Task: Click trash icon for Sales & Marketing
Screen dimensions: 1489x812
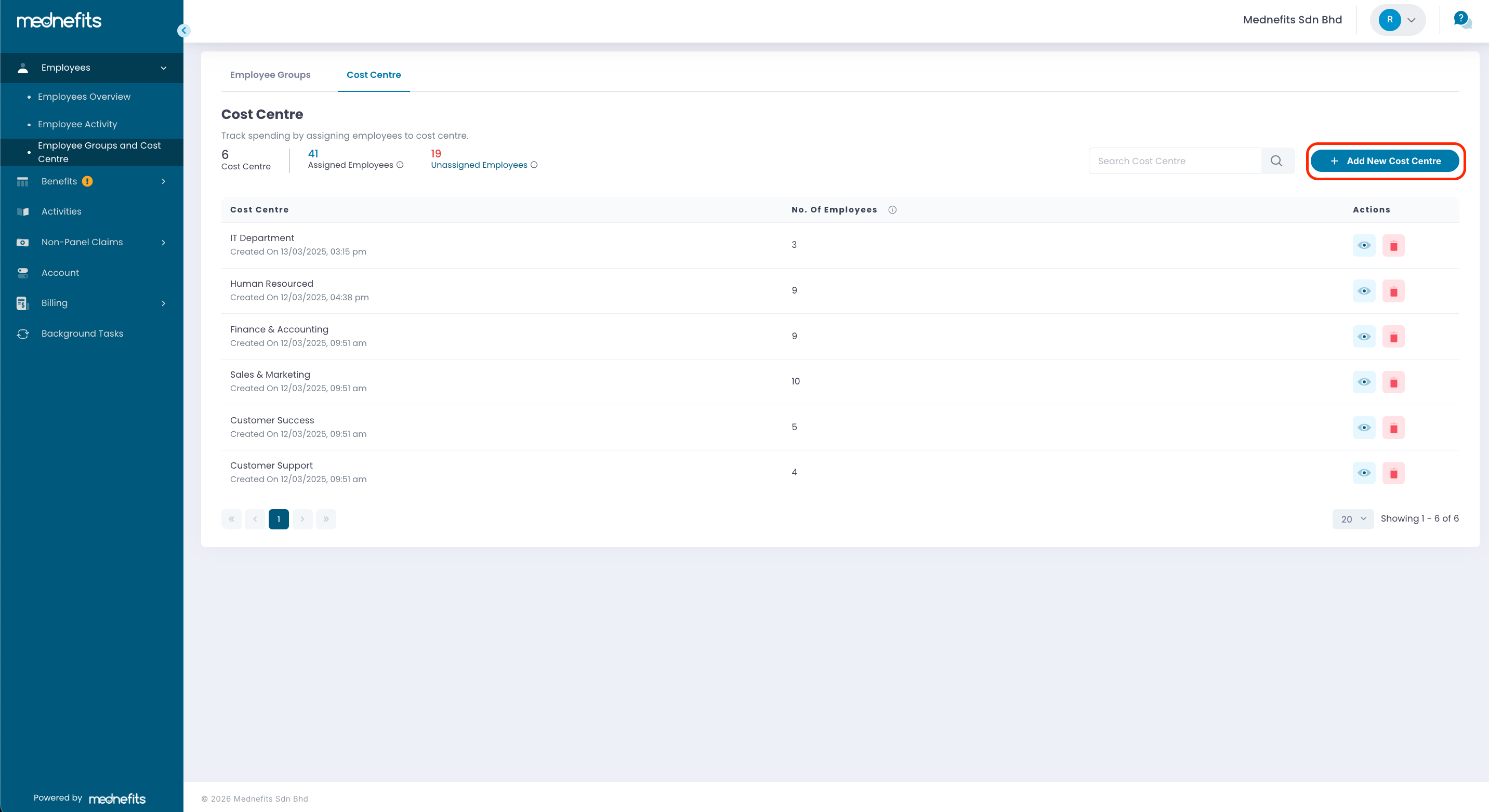Action: point(1393,382)
